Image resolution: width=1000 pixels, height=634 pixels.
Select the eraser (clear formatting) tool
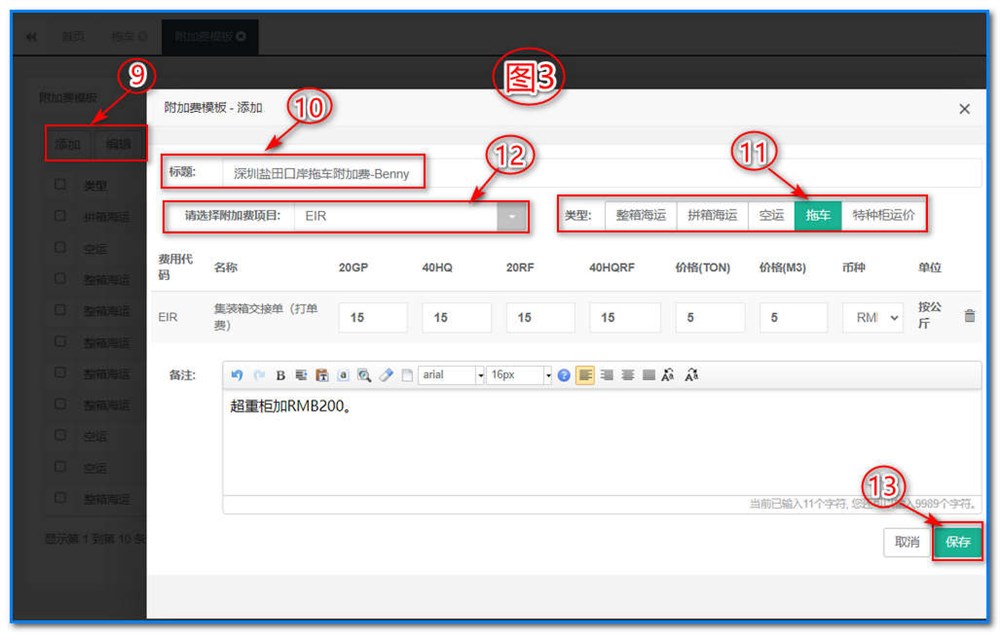click(386, 375)
